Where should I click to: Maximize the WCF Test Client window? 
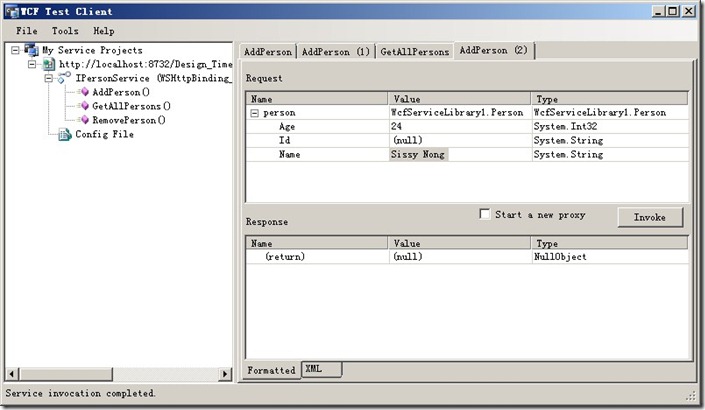click(x=673, y=11)
